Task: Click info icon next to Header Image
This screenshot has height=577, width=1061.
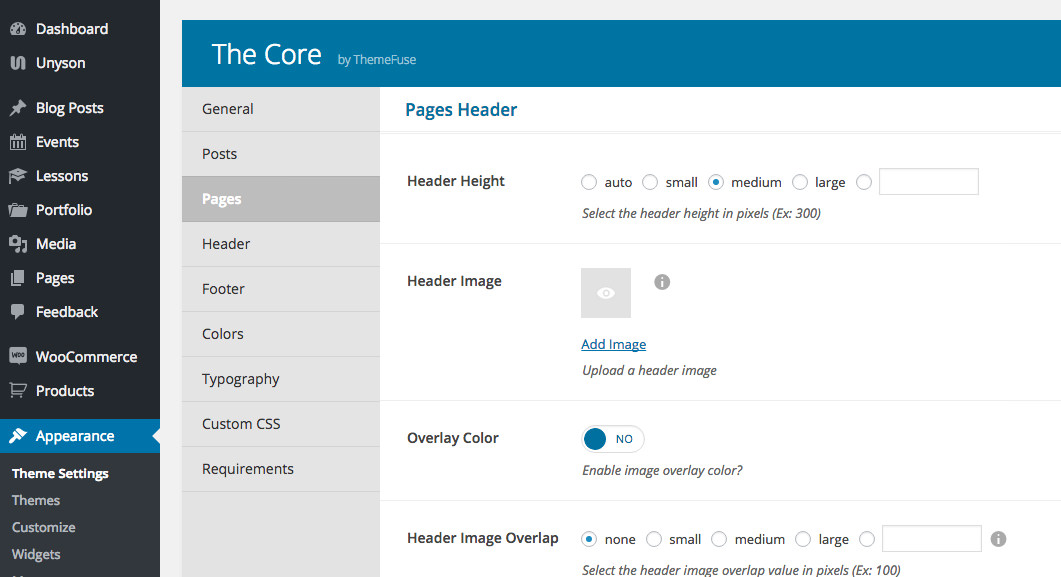Action: pos(662,282)
